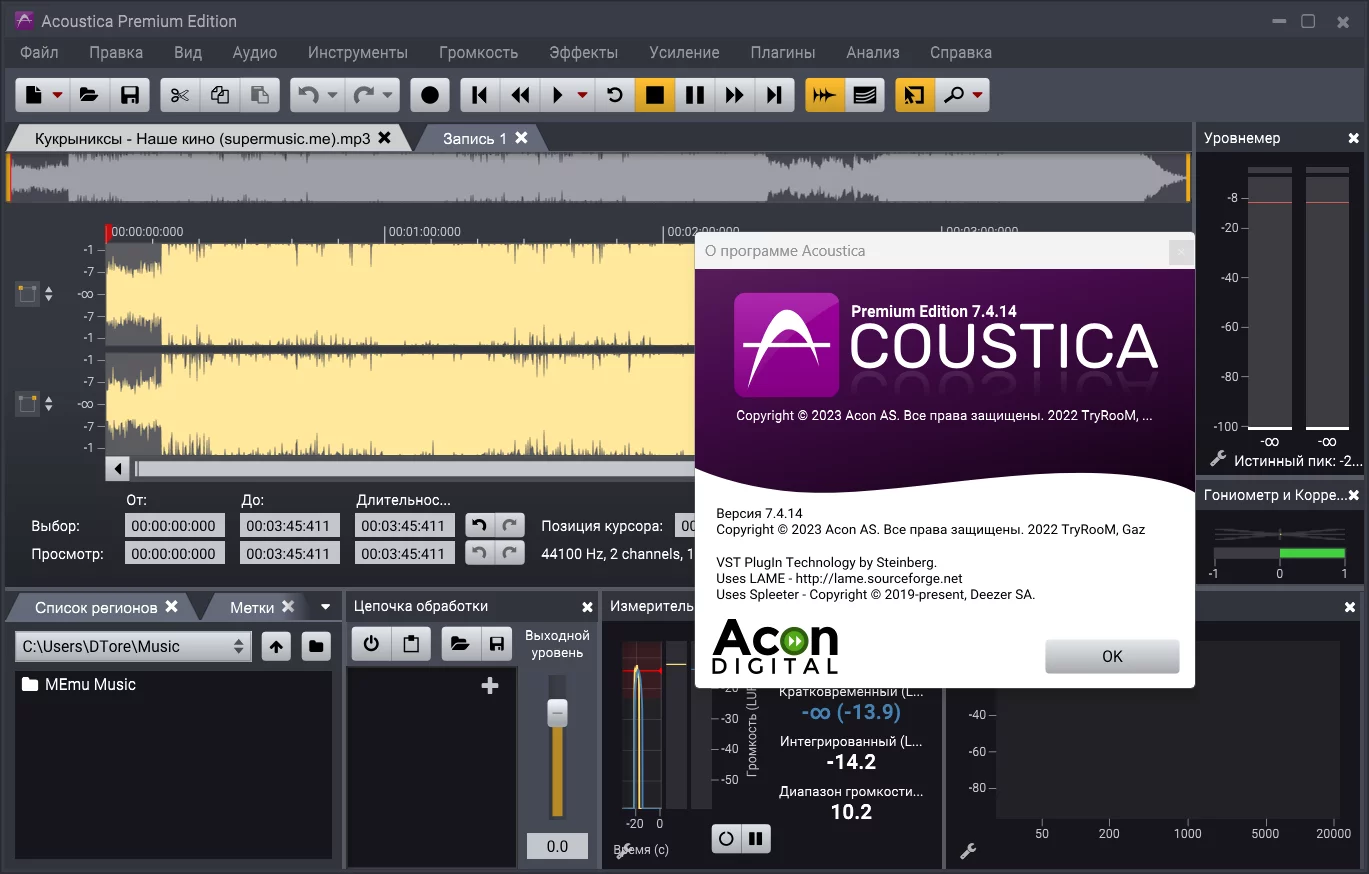Stop playback with the Stop button
1369x874 pixels.
click(655, 95)
